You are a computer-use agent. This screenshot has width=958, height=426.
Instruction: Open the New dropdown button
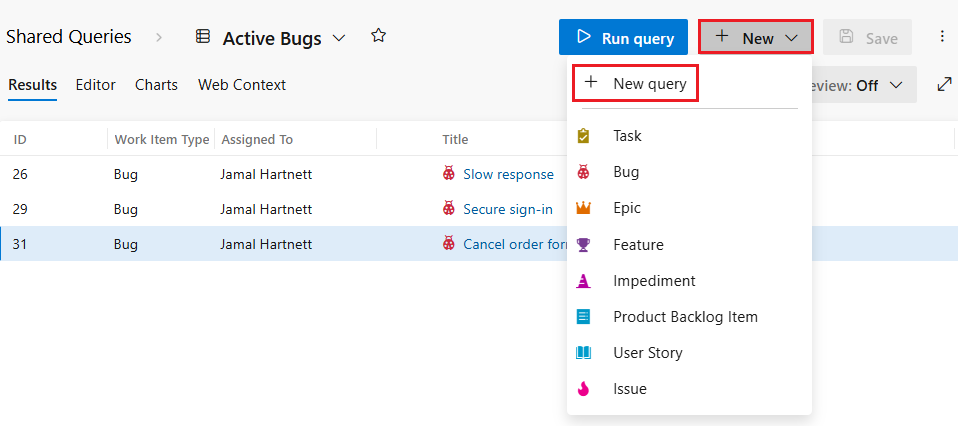tap(756, 38)
